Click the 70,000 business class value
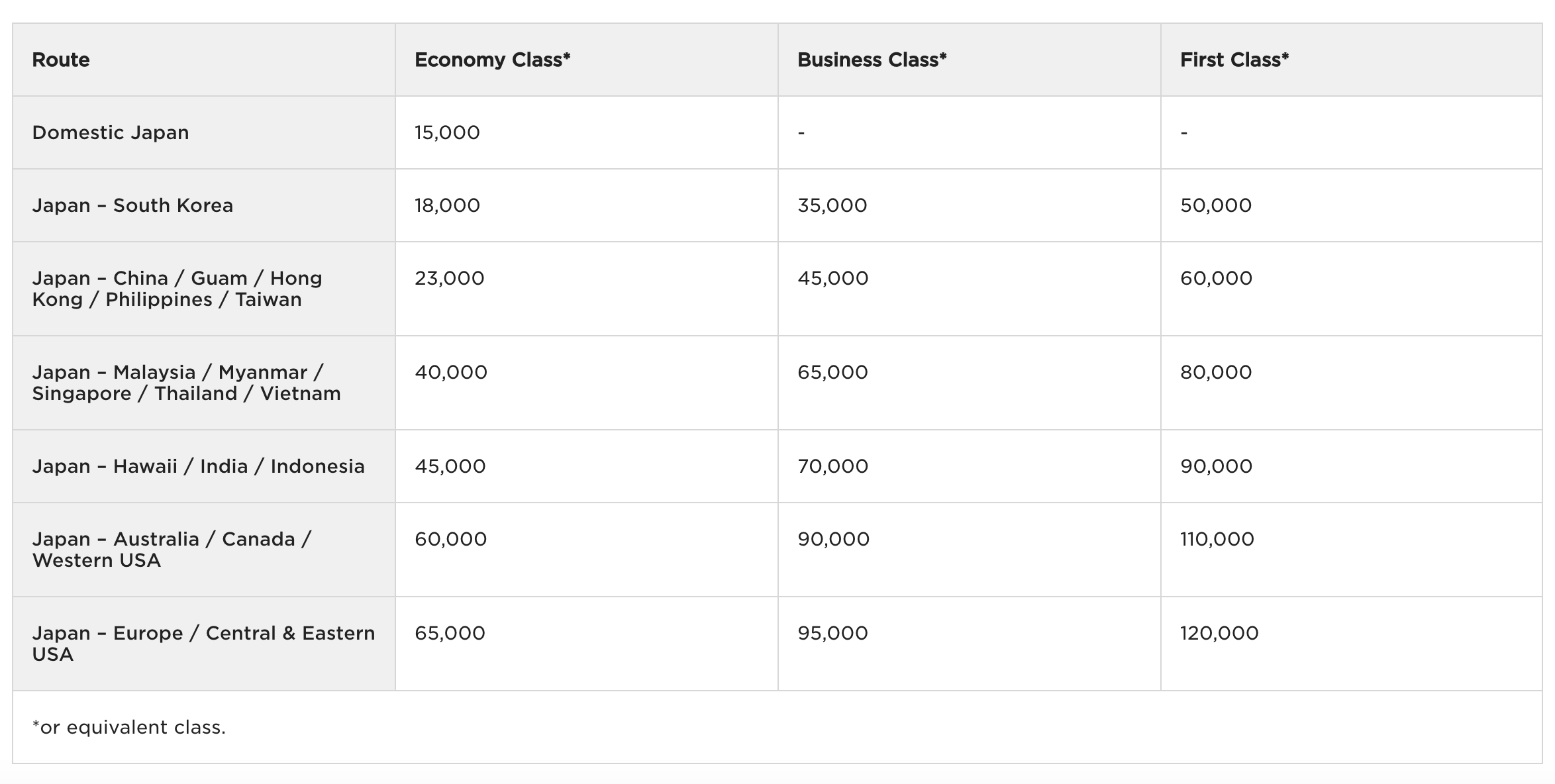This screenshot has width=1555, height=784. tap(832, 466)
